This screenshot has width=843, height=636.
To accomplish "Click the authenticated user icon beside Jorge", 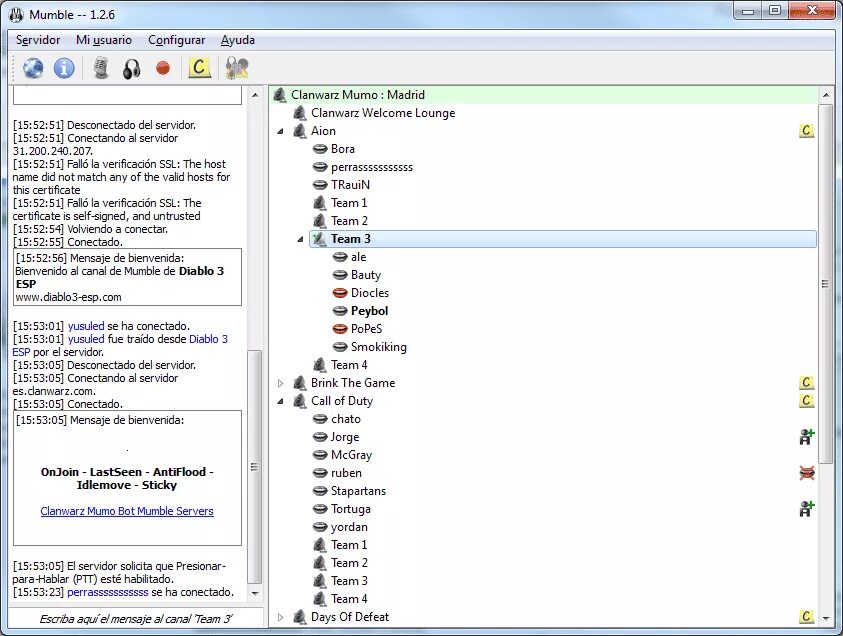I will 806,437.
